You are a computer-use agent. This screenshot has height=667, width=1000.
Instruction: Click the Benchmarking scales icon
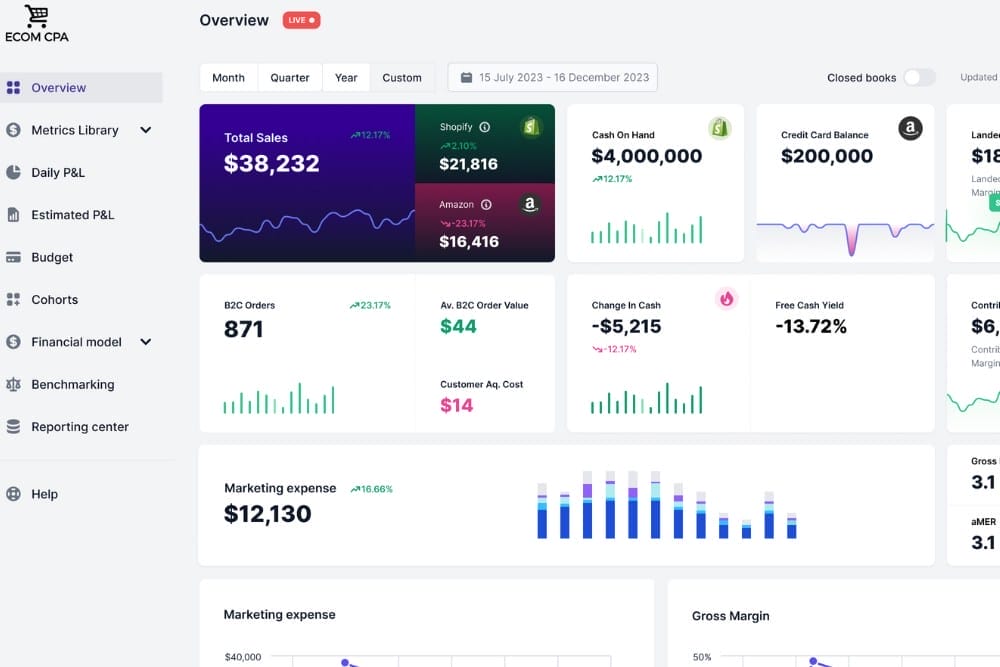13,384
